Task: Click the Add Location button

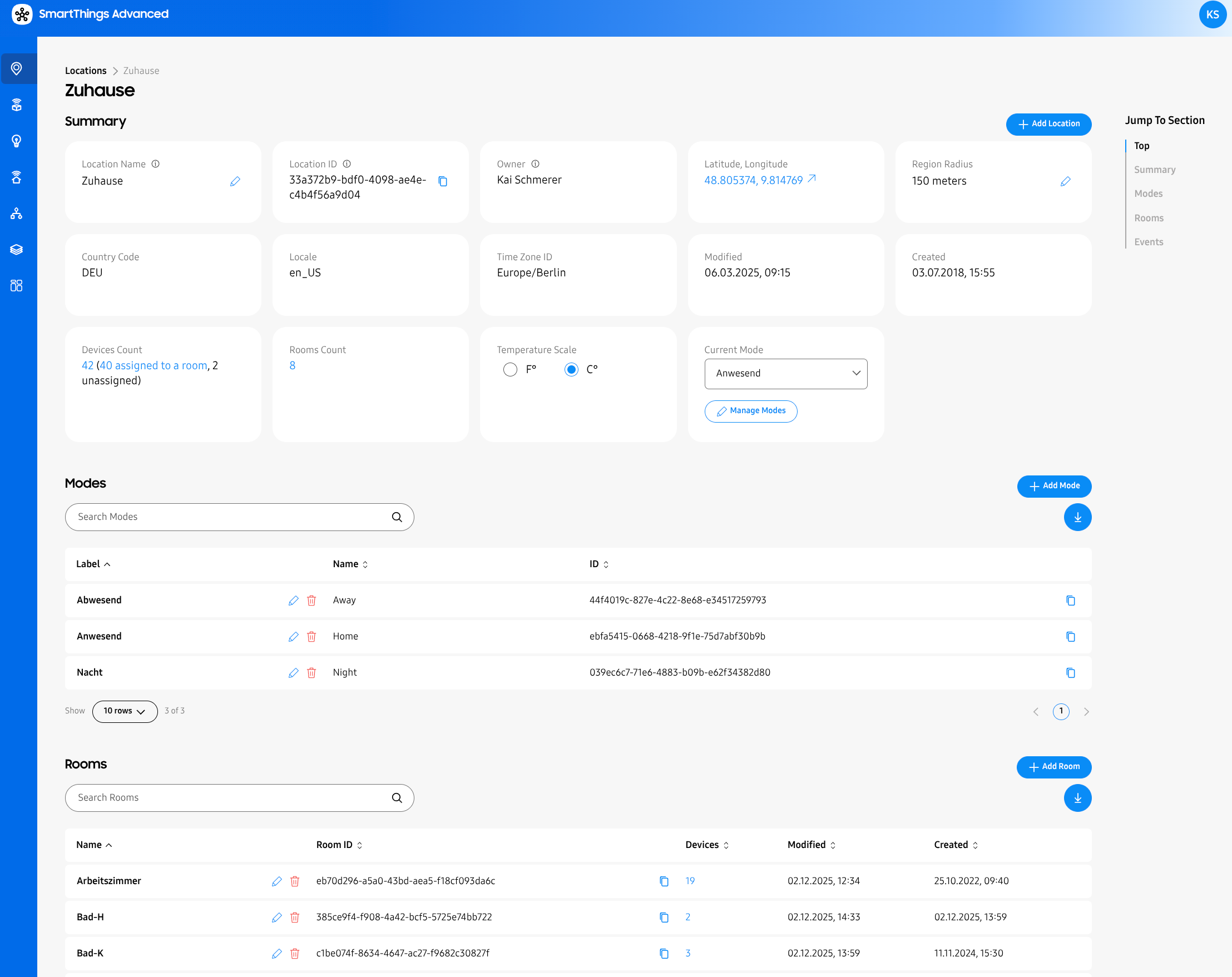Action: pos(1048,124)
